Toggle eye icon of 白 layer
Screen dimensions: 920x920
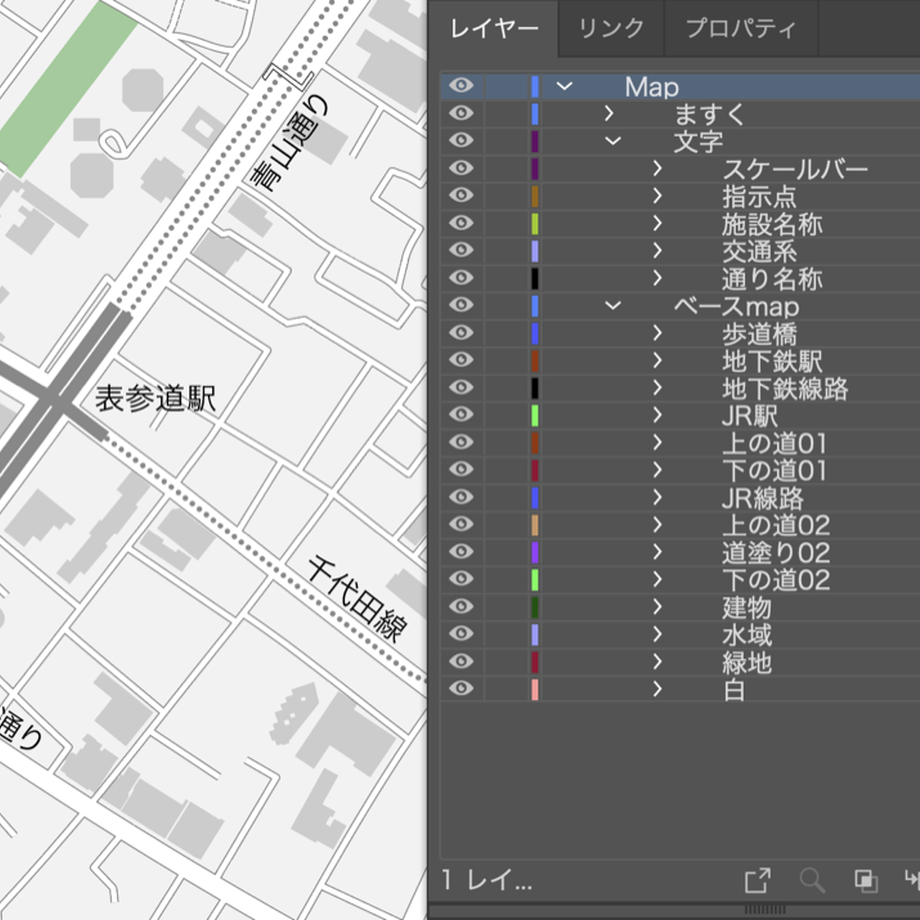461,688
